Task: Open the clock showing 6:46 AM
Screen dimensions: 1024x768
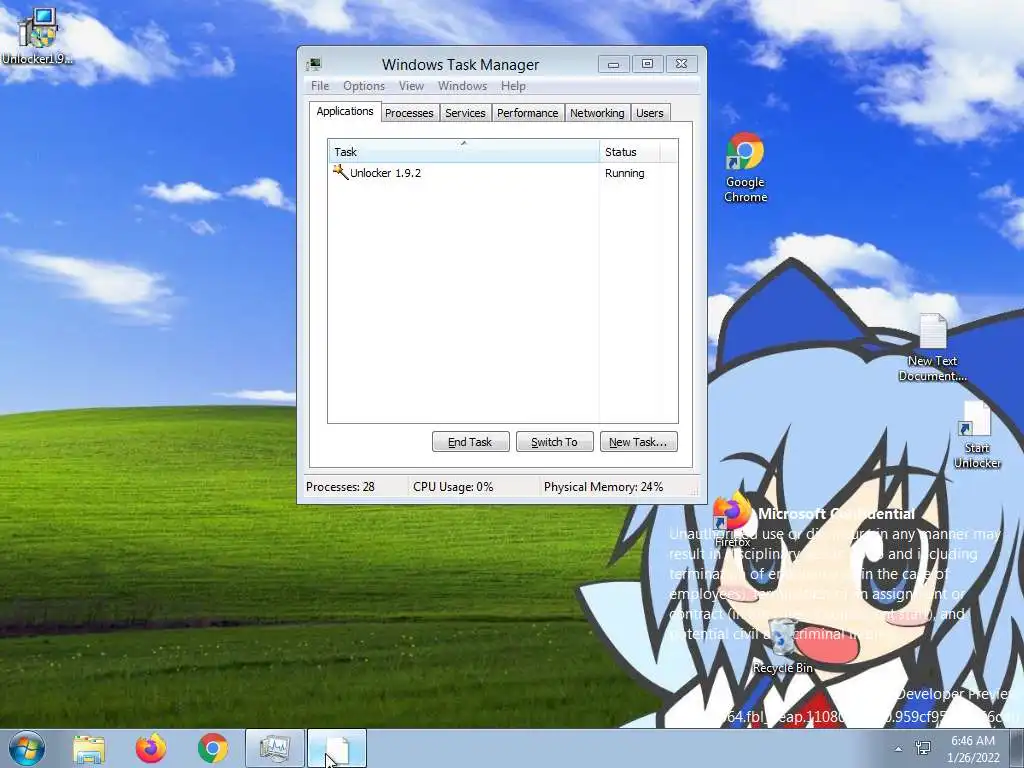Action: 973,749
